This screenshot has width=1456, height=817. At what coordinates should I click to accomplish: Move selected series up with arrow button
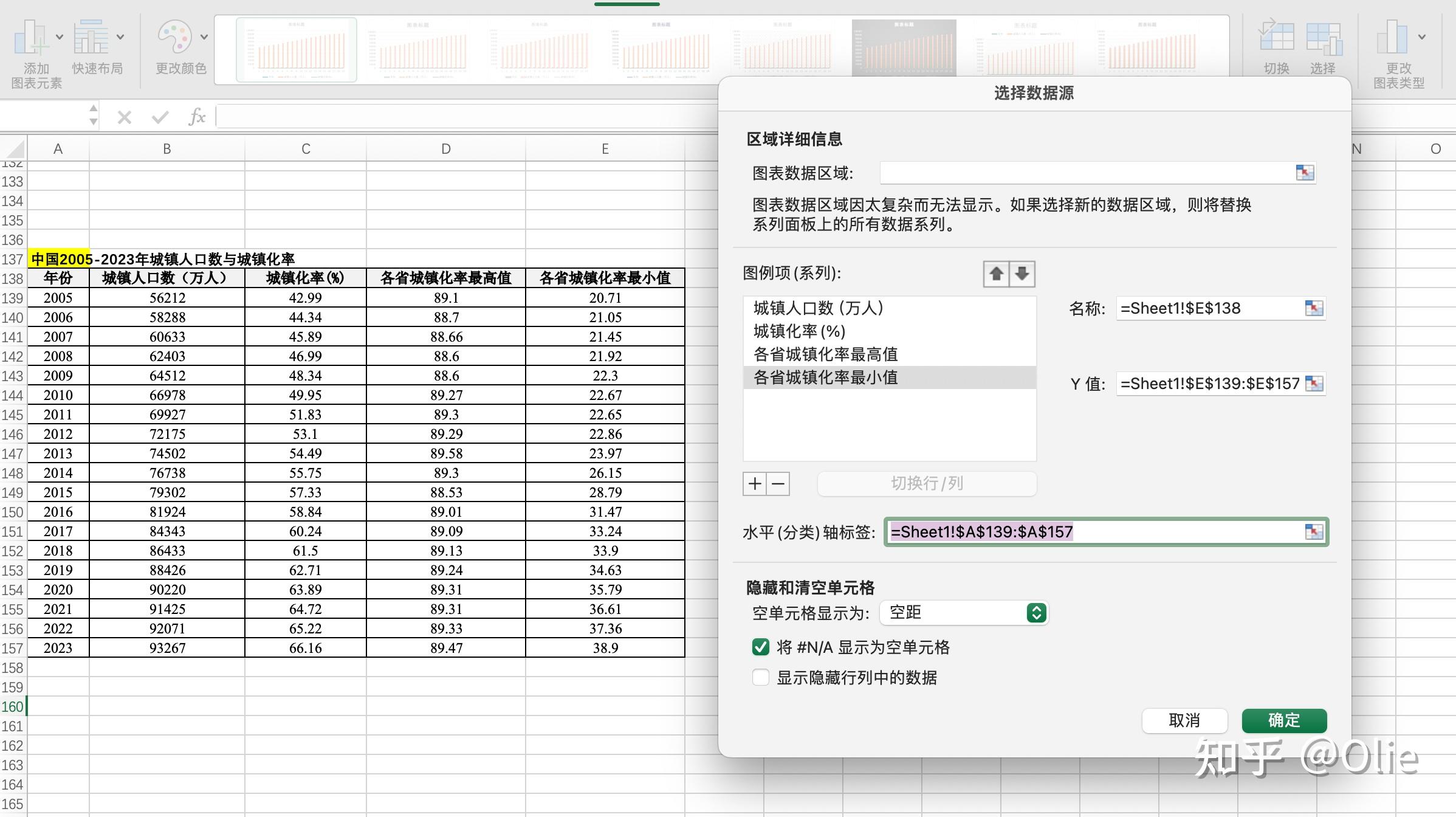996,274
